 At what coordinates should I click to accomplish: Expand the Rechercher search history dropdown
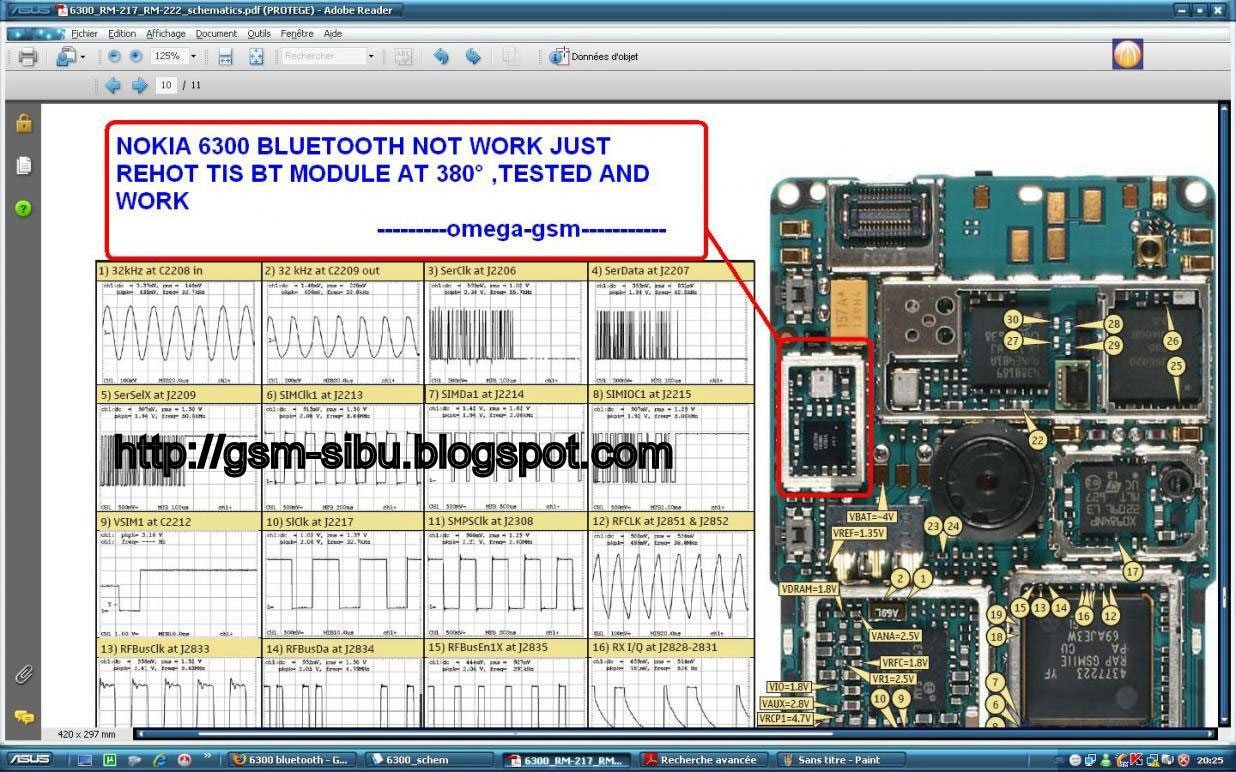tap(370, 57)
